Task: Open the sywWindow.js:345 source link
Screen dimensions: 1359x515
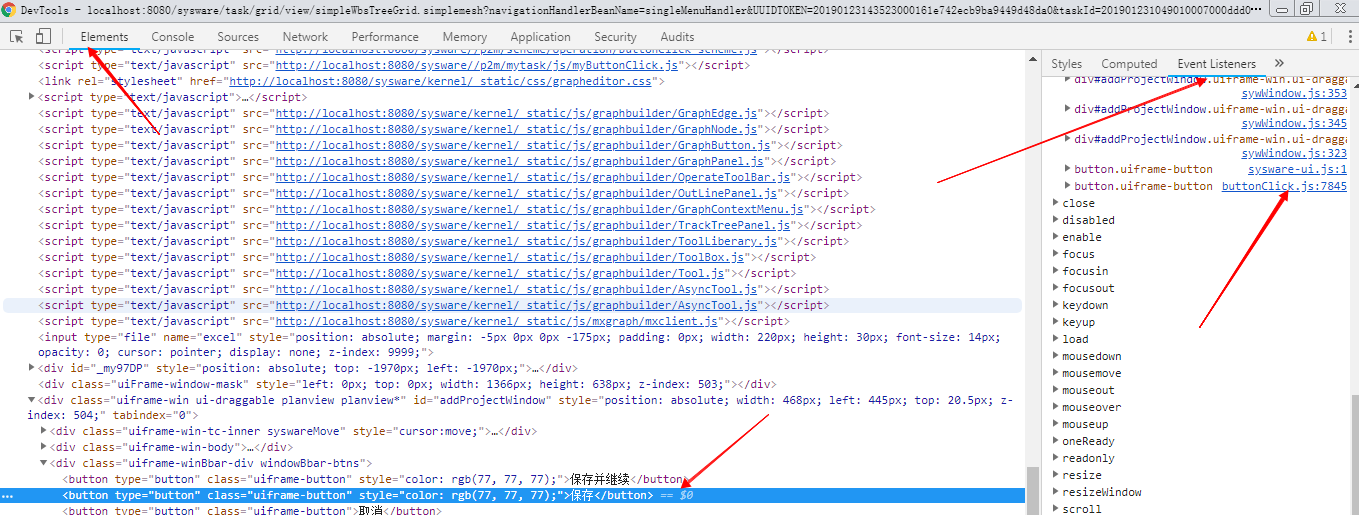Action: coord(1294,124)
